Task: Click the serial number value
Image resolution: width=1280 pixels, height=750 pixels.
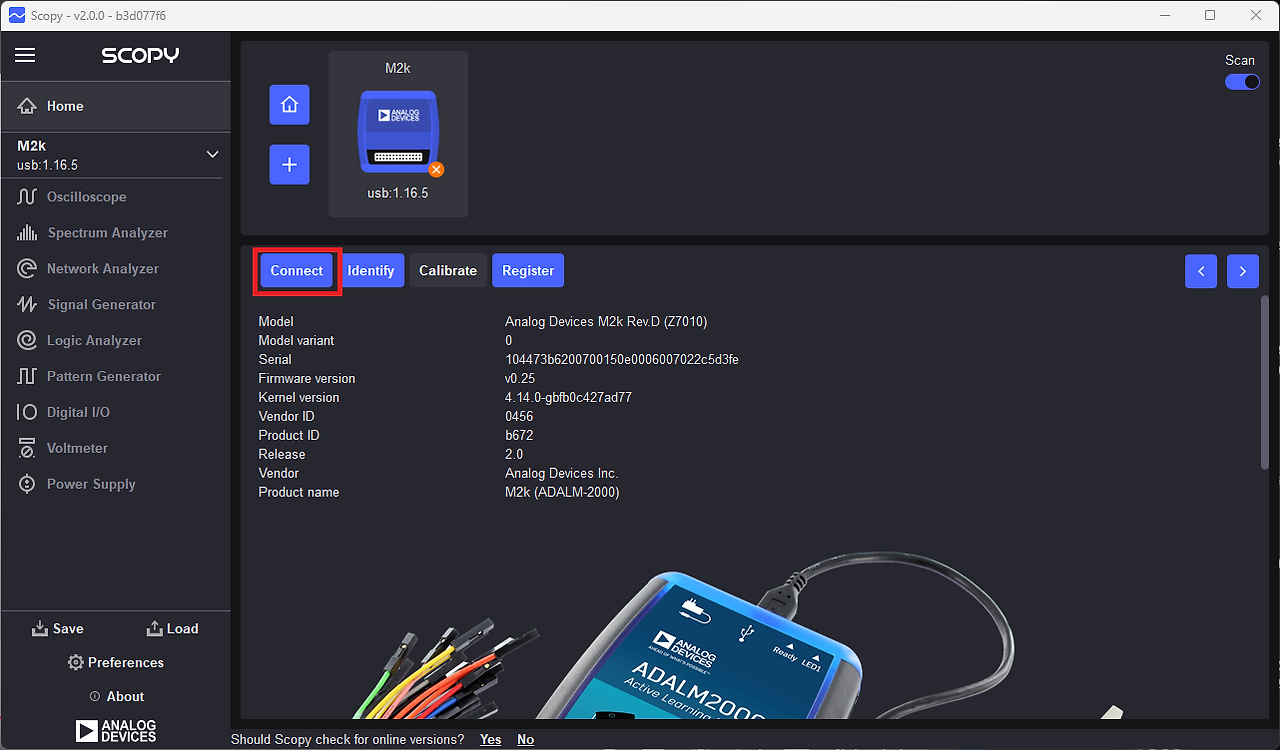Action: [x=622, y=360]
